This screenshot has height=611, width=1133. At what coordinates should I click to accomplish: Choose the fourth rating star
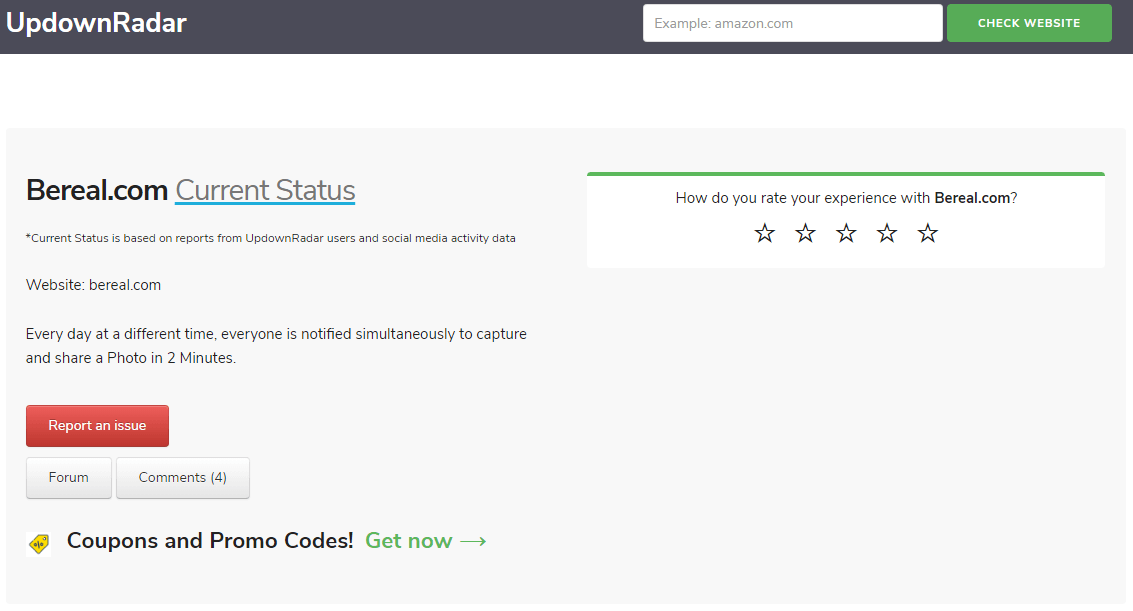pyautogui.click(x=887, y=233)
